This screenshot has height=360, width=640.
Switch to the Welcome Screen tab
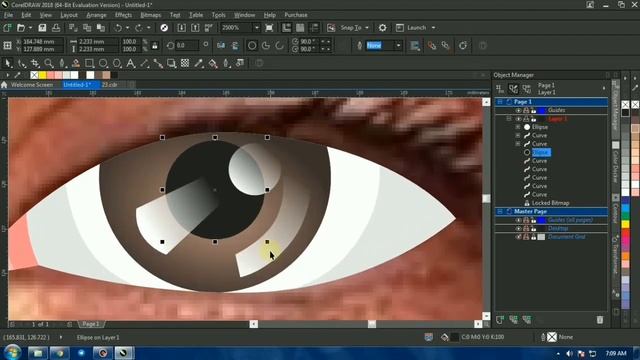click(32, 85)
